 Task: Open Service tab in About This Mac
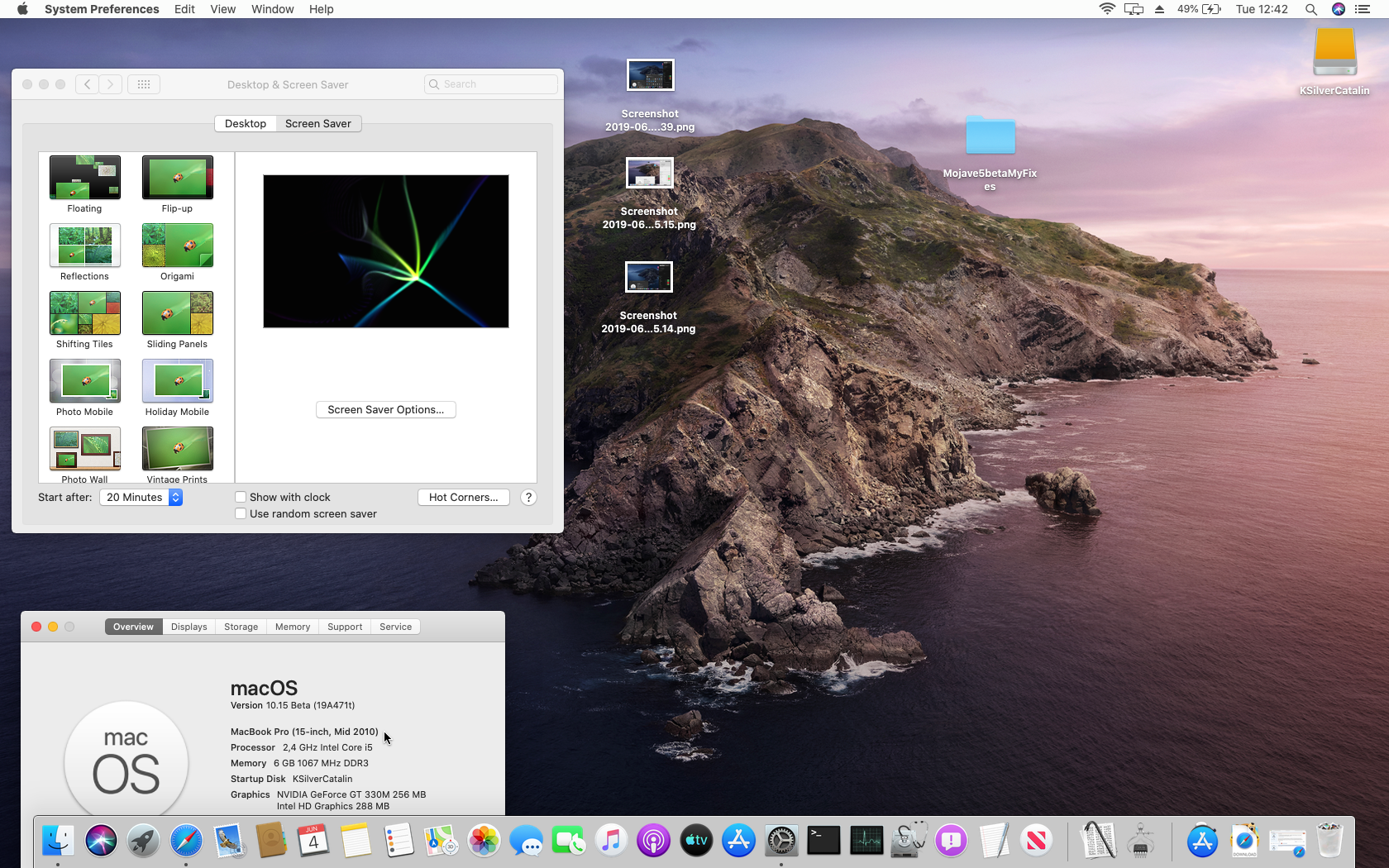[x=396, y=627]
